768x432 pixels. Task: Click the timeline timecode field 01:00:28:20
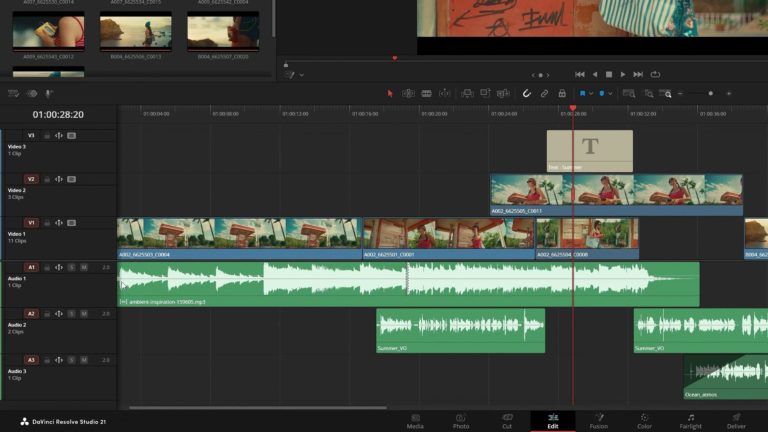point(58,115)
